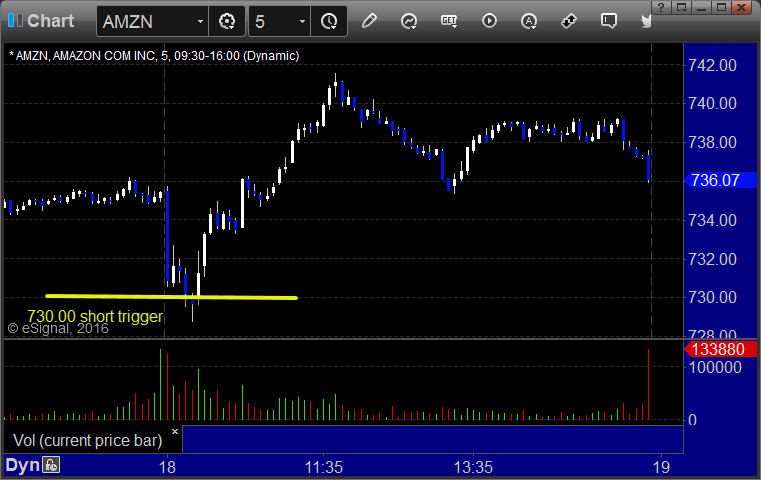Close the Vol study label with the x

pyautogui.click(x=175, y=431)
